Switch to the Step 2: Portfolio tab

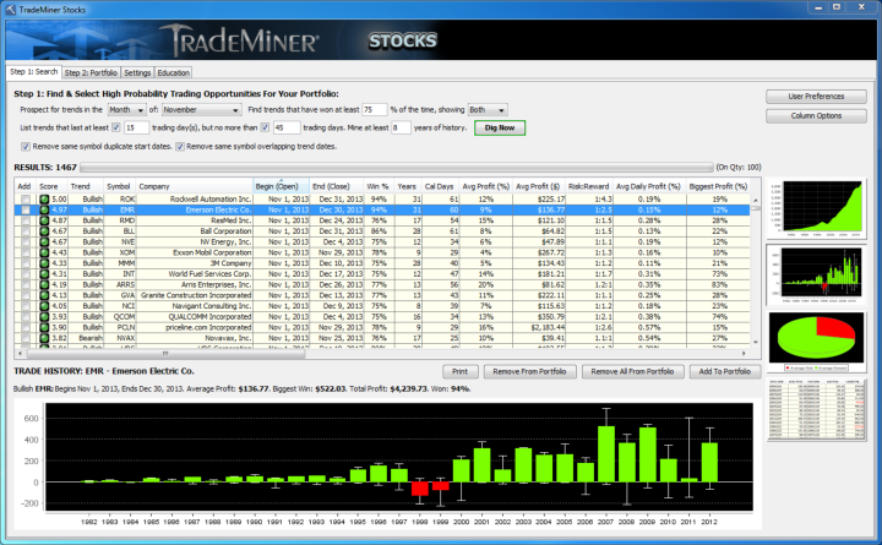[x=91, y=72]
